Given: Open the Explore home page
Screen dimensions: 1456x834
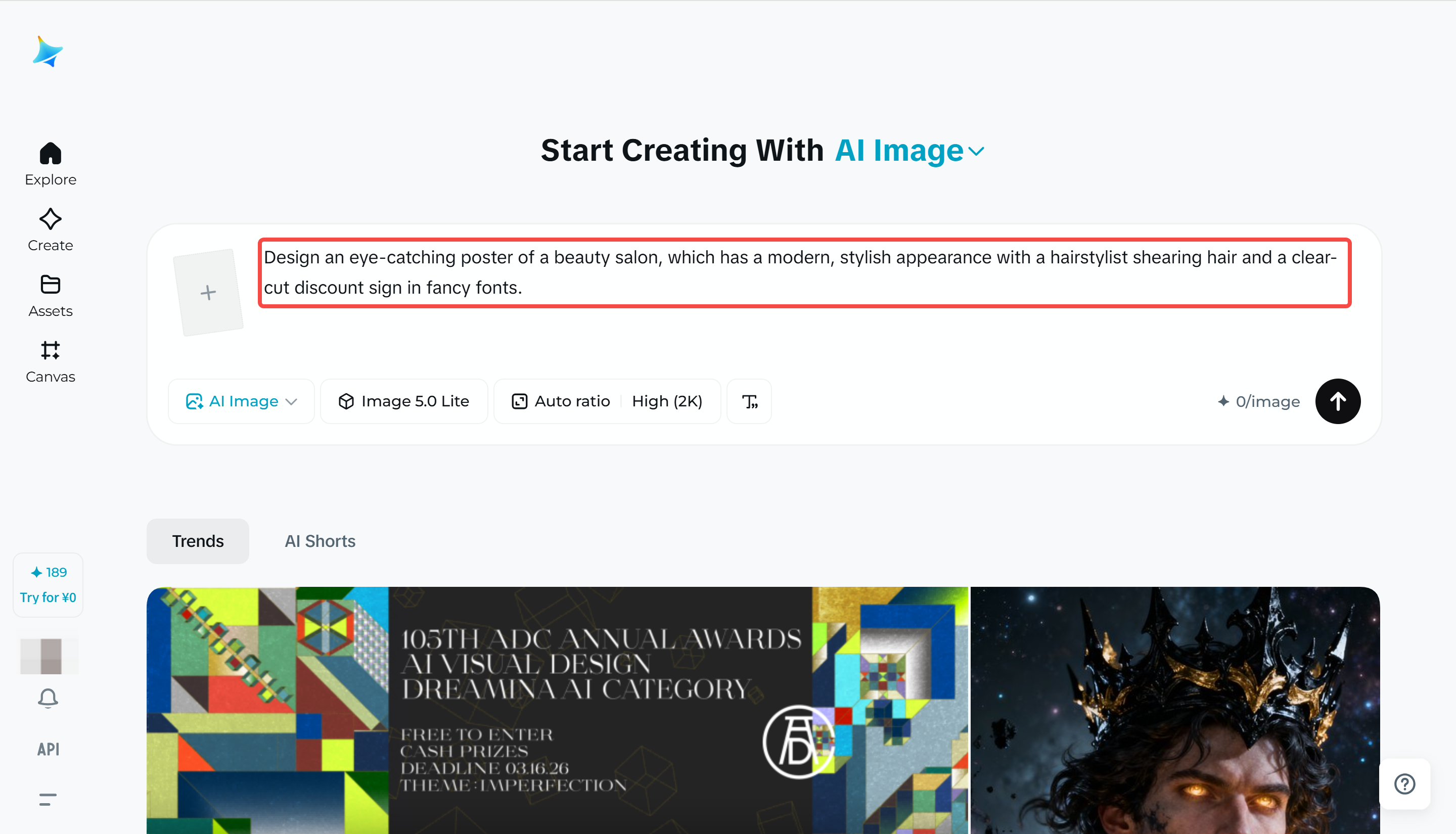Looking at the screenshot, I should tap(51, 164).
